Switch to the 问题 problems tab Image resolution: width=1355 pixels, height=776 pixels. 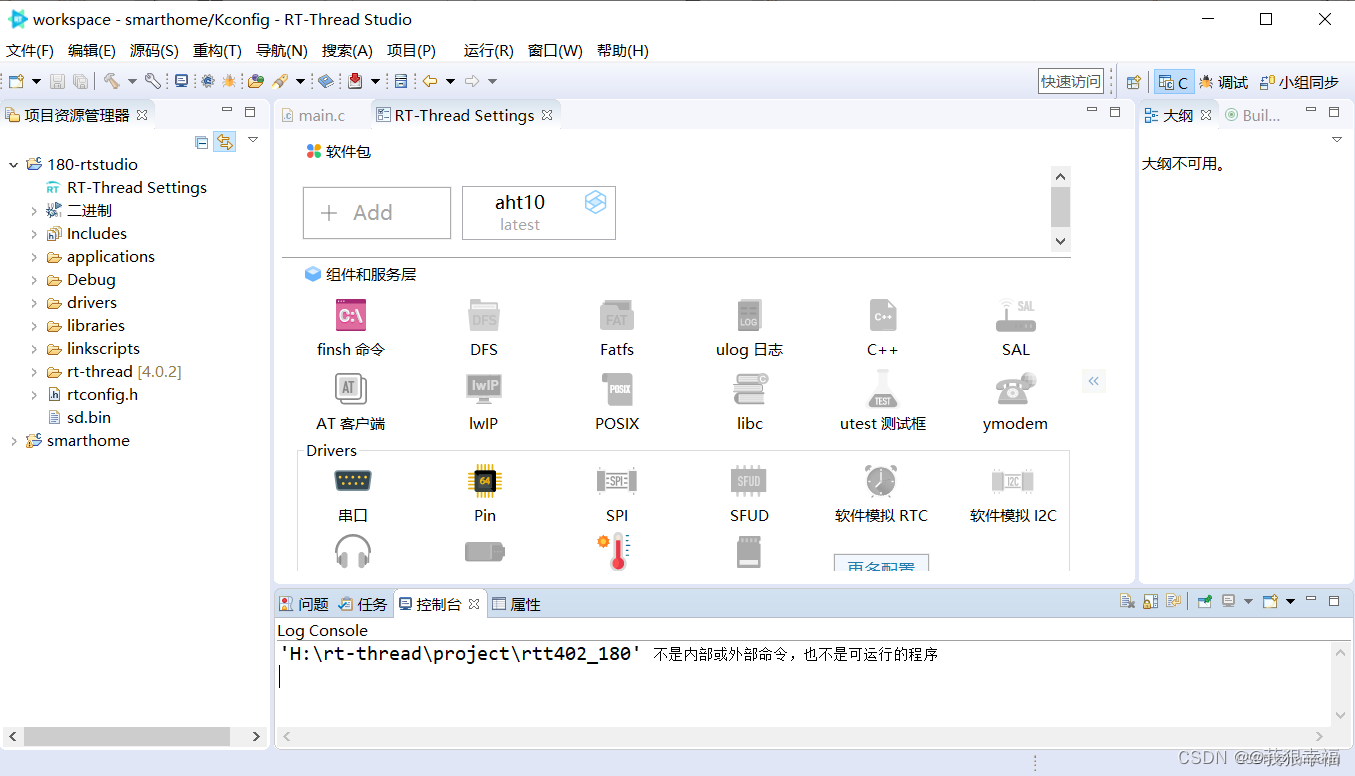pyautogui.click(x=304, y=604)
